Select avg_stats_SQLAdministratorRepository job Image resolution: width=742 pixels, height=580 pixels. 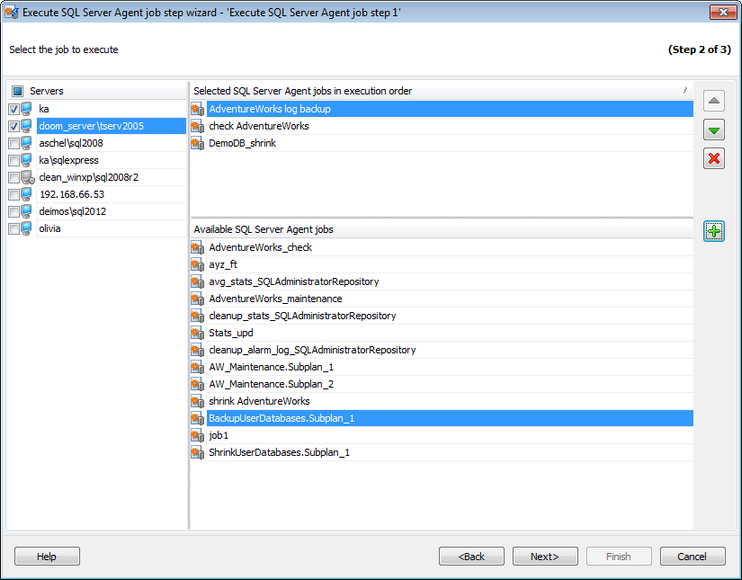coord(450,281)
